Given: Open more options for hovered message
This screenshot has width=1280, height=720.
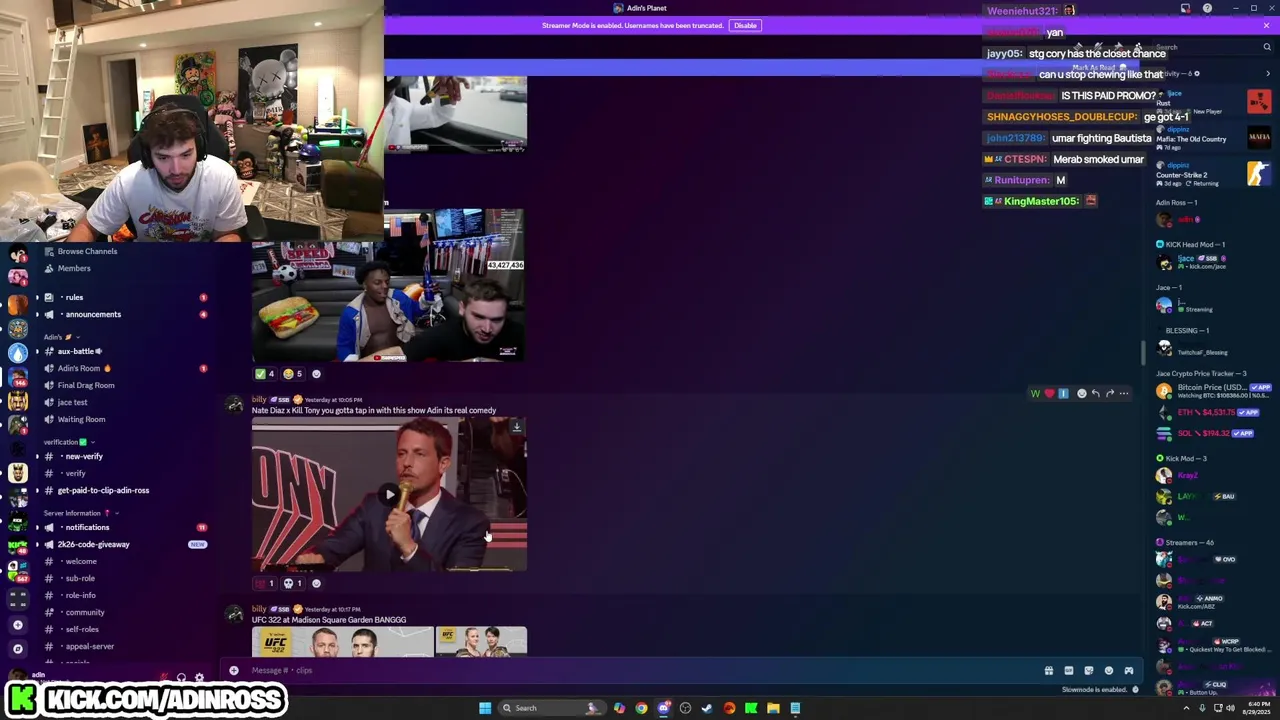Looking at the screenshot, I should (x=1124, y=394).
